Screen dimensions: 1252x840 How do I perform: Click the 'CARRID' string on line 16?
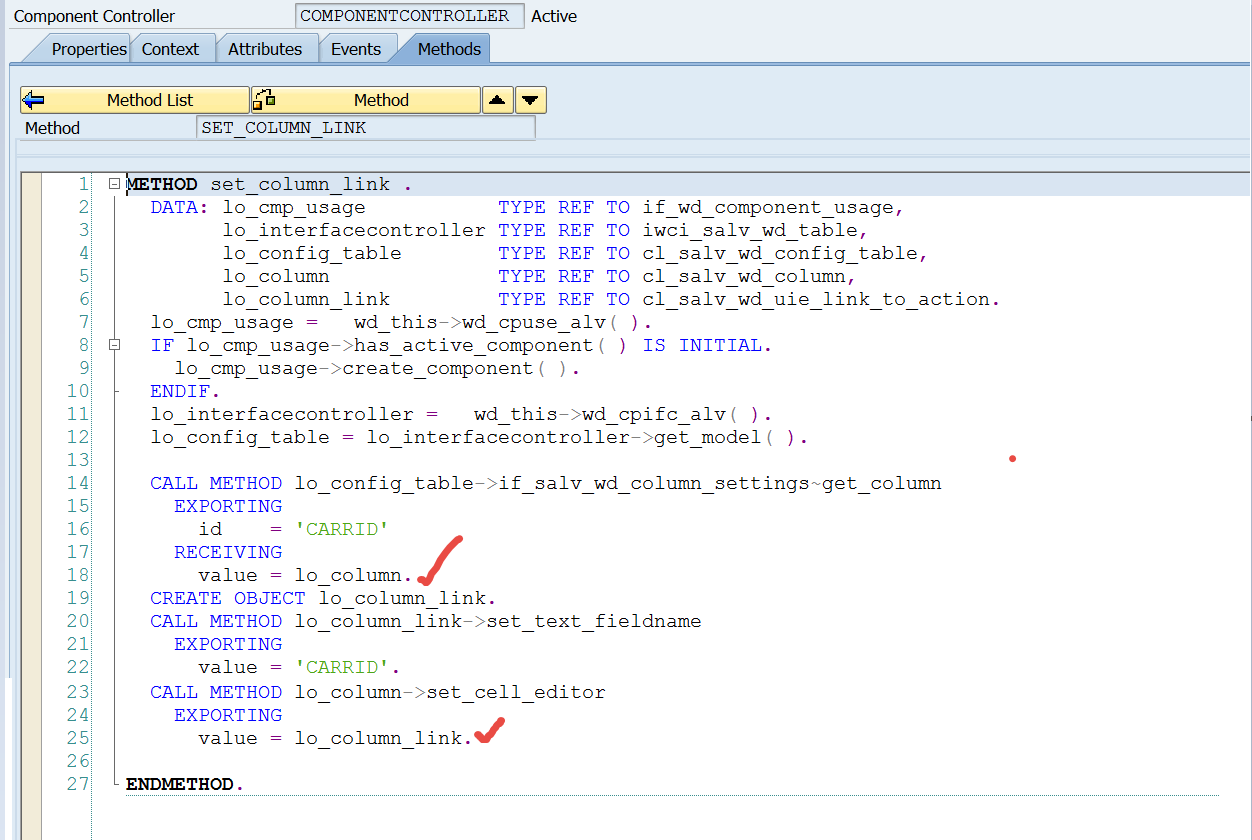pos(341,529)
